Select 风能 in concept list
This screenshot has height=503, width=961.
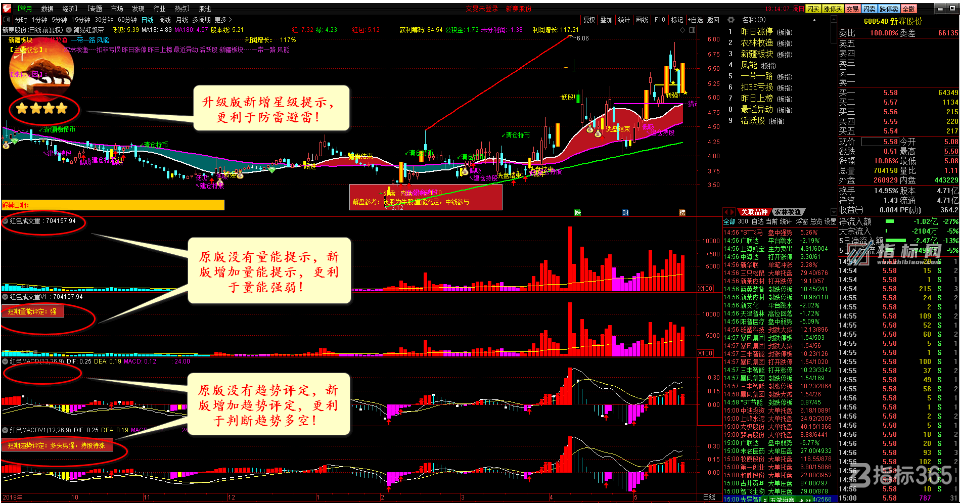click(749, 65)
